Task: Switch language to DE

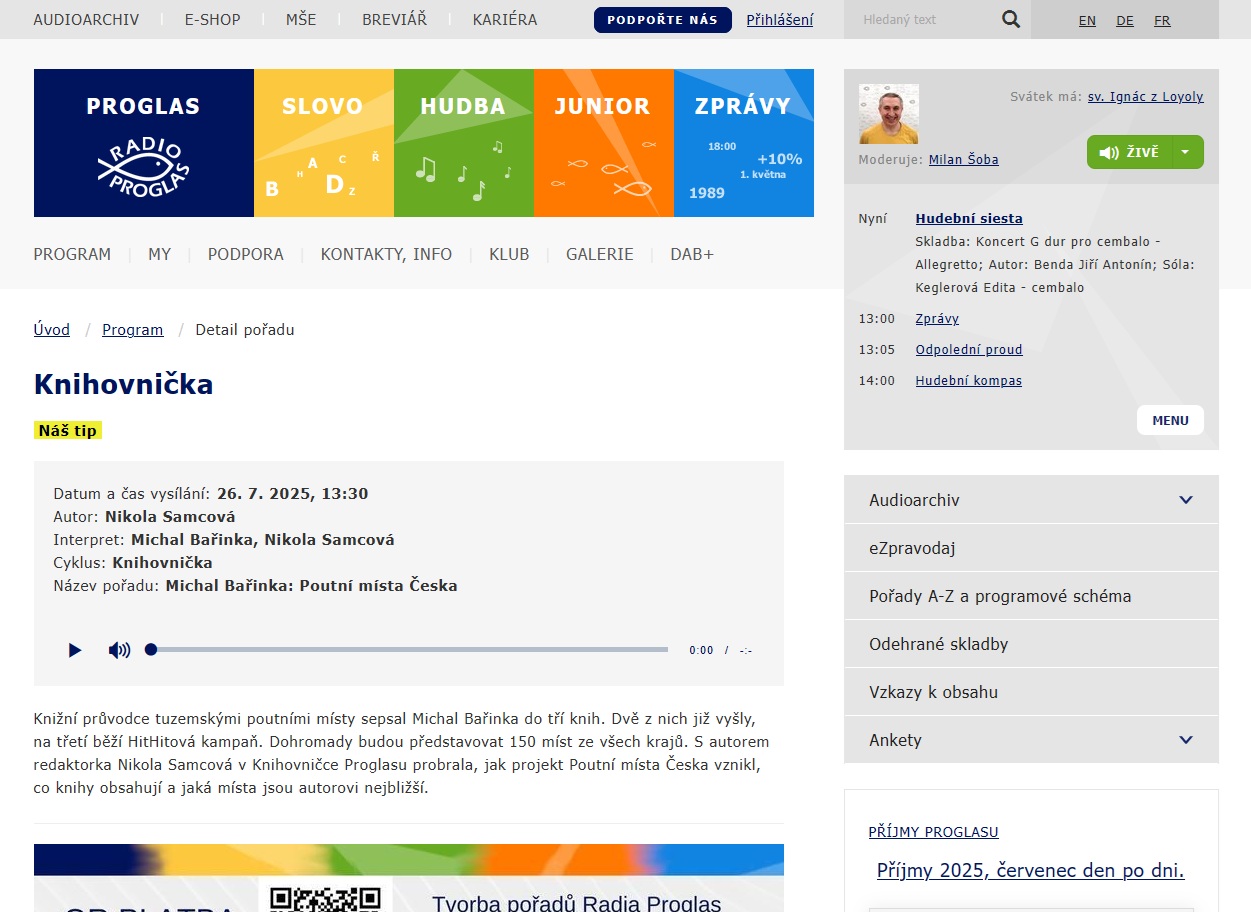Action: click(1125, 20)
